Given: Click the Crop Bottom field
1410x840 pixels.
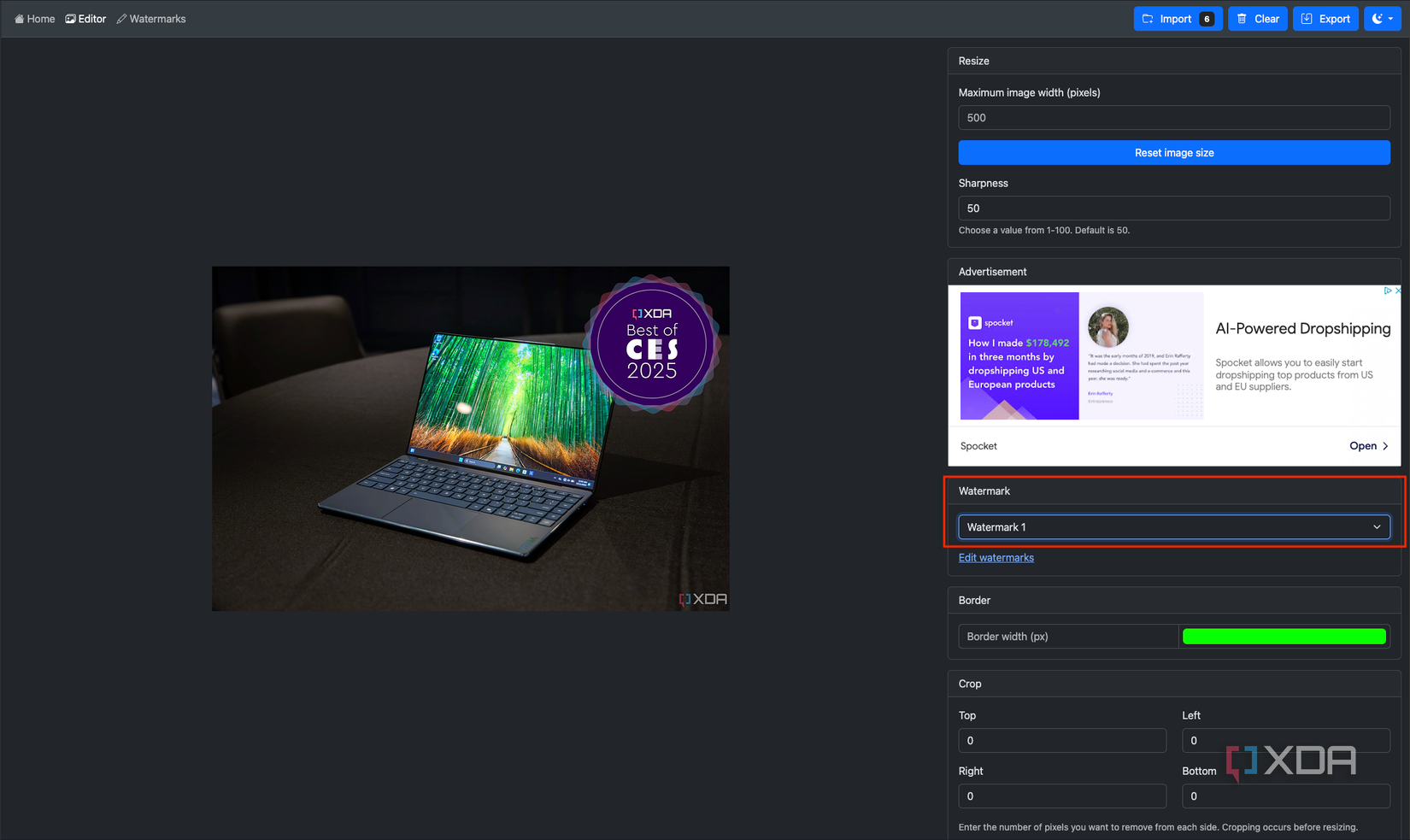Looking at the screenshot, I should [x=1286, y=796].
